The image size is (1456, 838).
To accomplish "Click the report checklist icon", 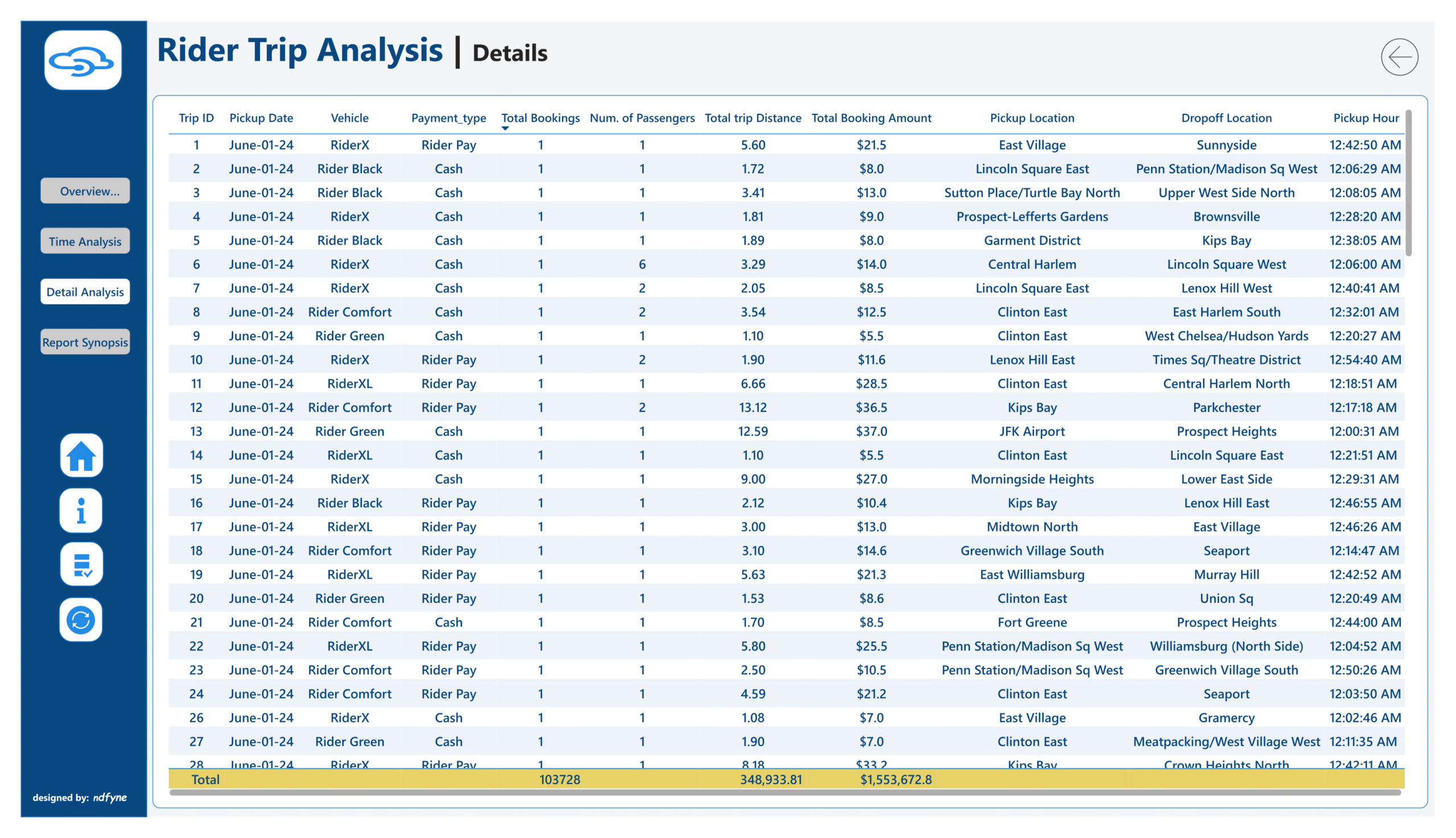I will pos(81,564).
